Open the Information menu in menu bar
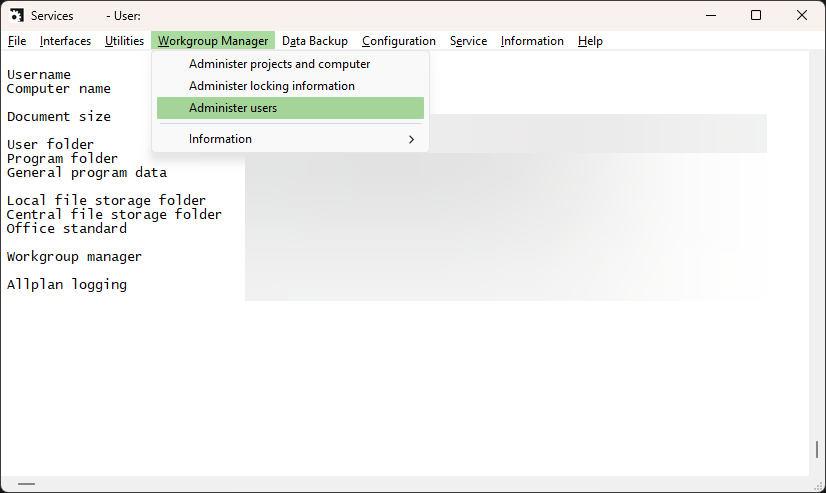 [532, 41]
